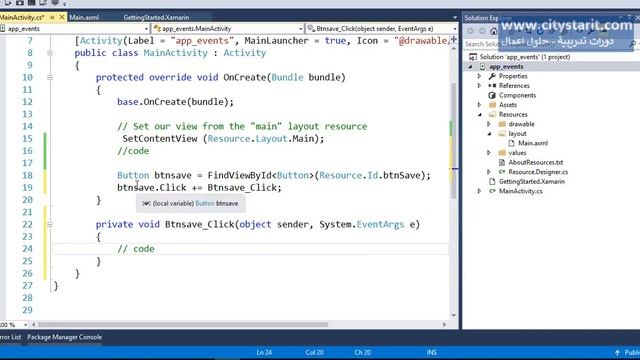
Task: Click the editor vertical scrollbar up arrow
Action: pos(453,49)
